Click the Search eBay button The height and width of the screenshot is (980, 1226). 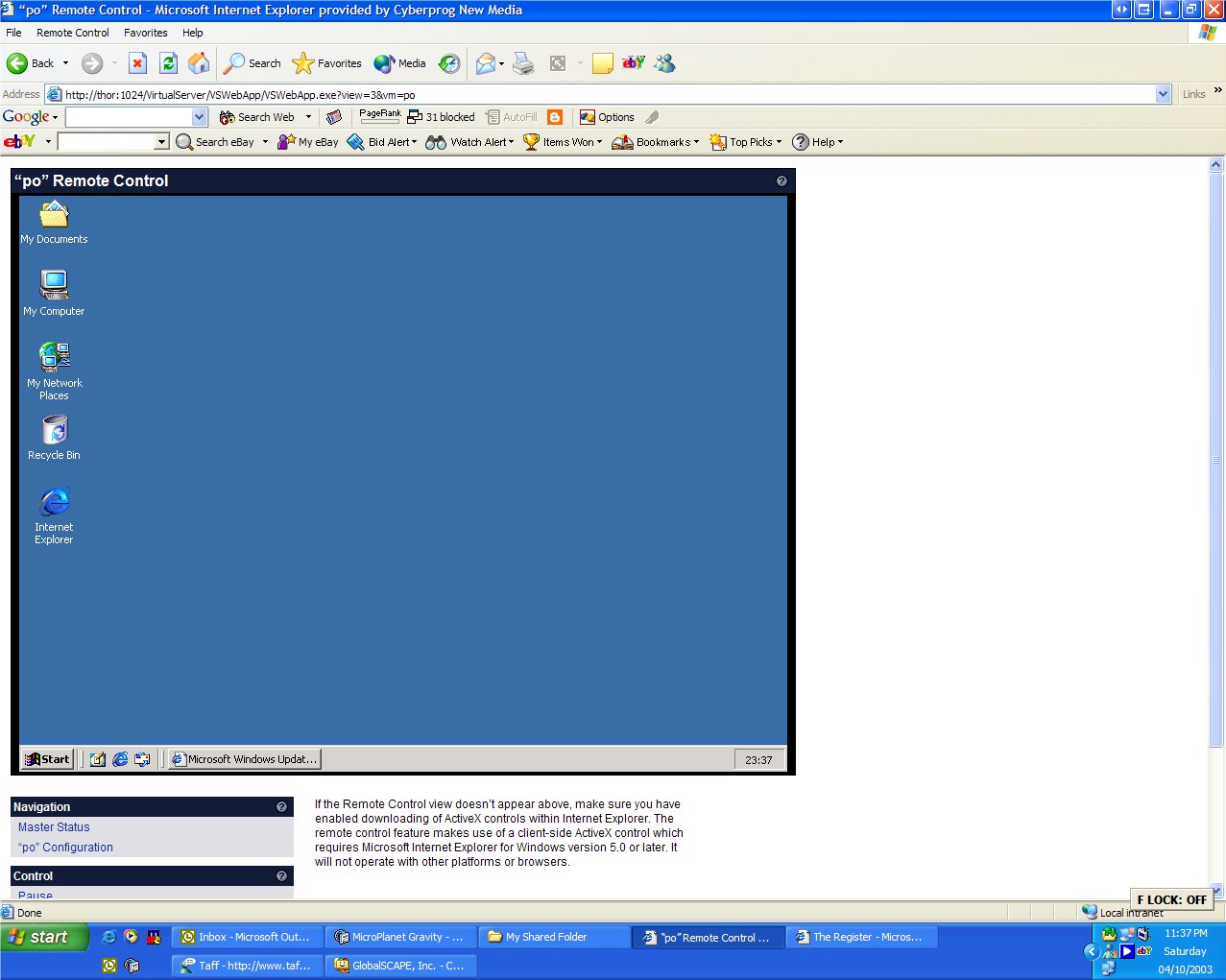click(x=215, y=142)
